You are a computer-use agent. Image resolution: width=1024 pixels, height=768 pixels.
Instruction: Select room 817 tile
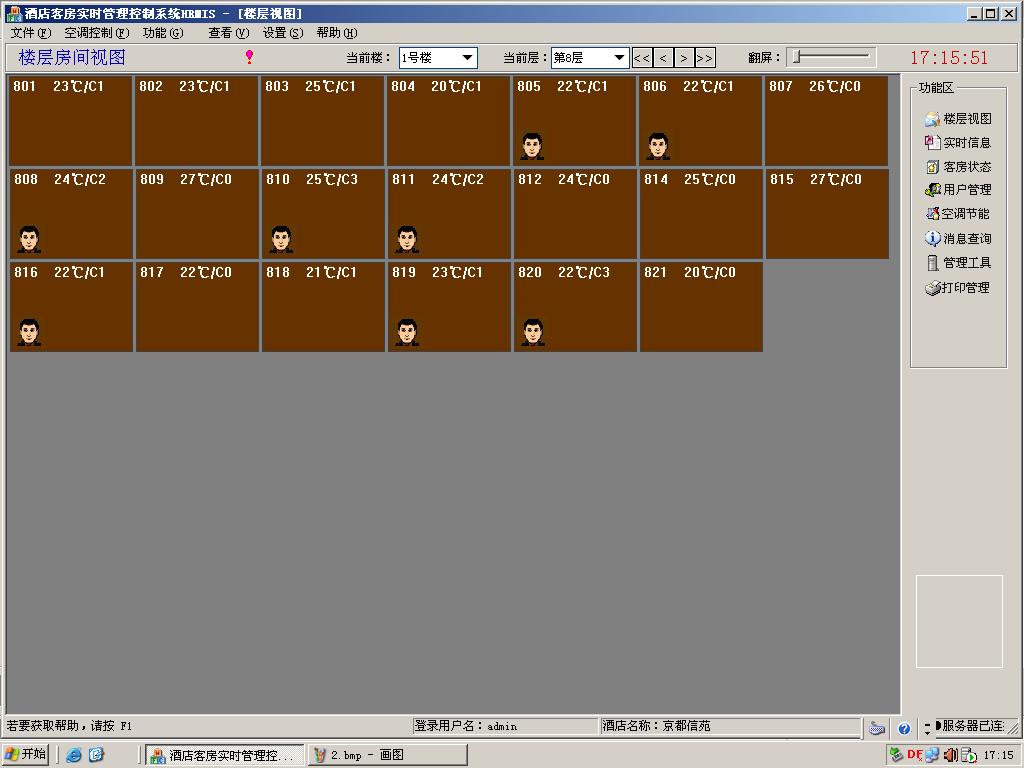tap(197, 307)
